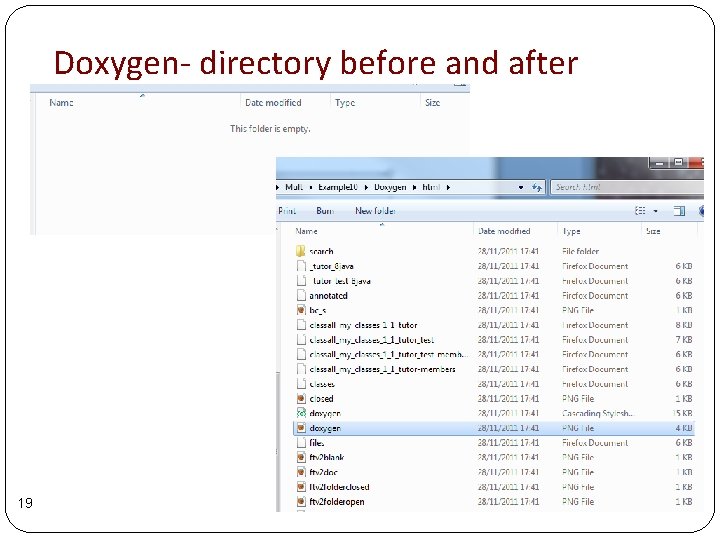Image resolution: width=720 pixels, height=540 pixels.
Task: Click the Example10 breadcrumb segment
Action: (338, 187)
